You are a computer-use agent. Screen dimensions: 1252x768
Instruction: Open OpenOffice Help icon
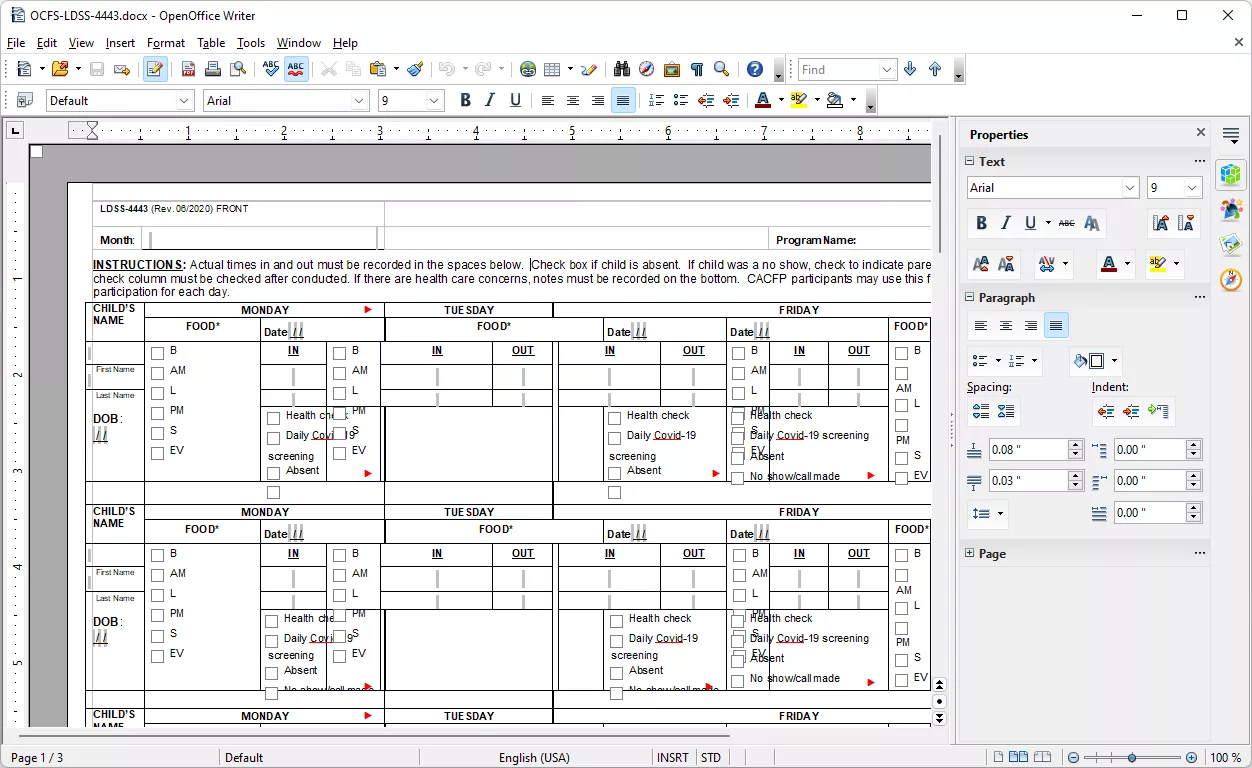pos(755,69)
